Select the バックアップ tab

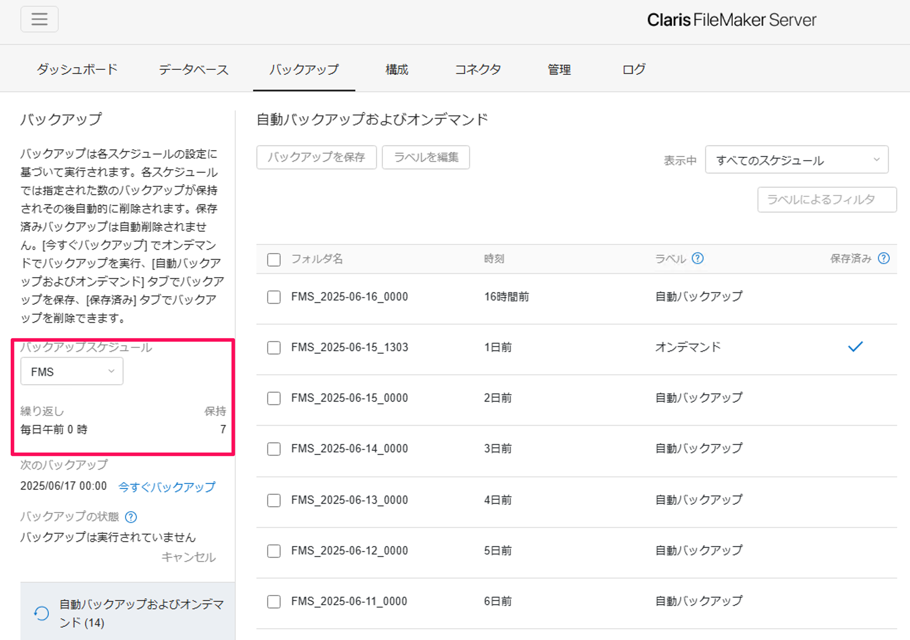(304, 69)
